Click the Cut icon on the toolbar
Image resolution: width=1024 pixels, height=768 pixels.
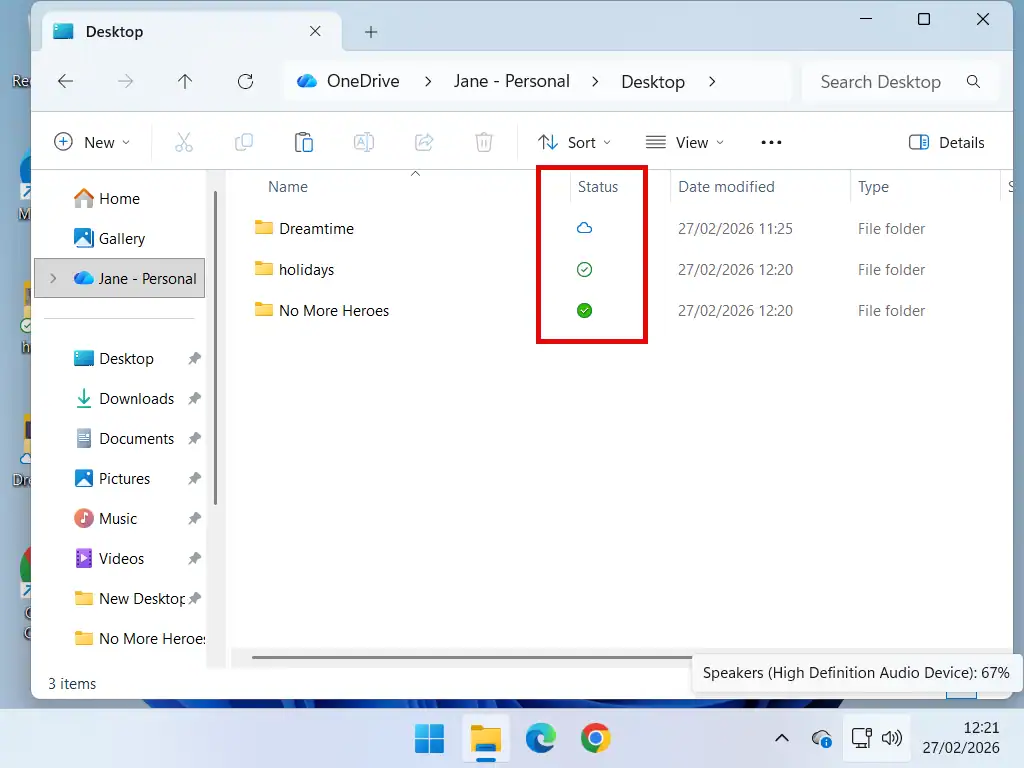(x=184, y=142)
